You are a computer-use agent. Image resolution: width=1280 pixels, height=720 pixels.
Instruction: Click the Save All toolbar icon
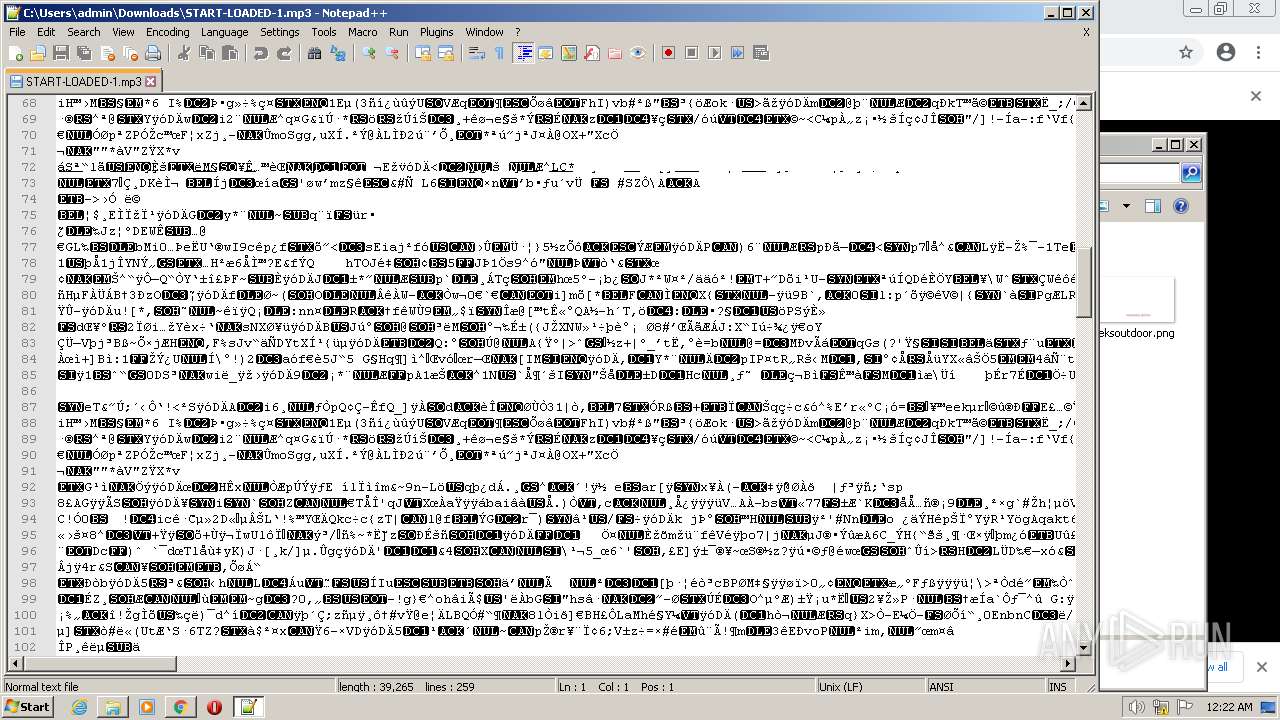82,53
